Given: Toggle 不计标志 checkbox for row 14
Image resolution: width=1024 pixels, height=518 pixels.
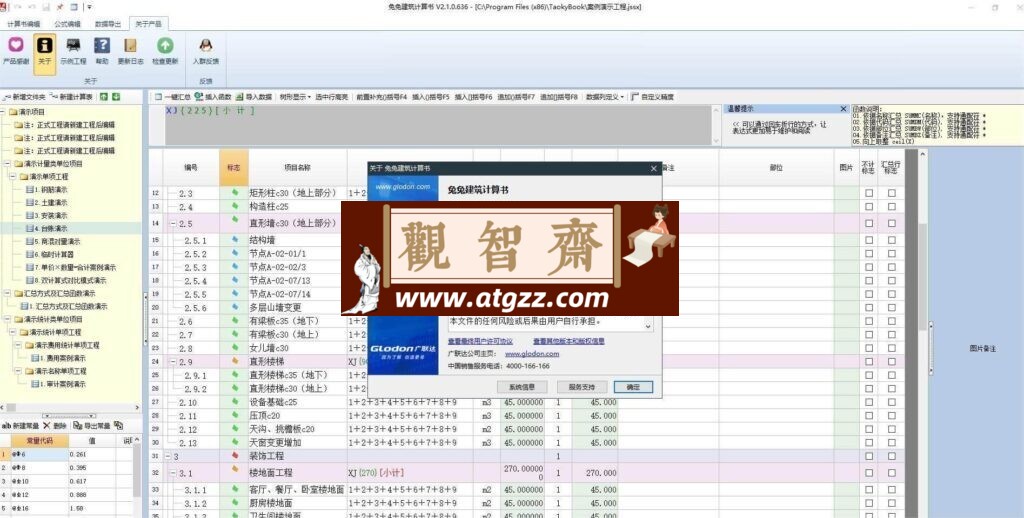Looking at the screenshot, I should [869, 223].
